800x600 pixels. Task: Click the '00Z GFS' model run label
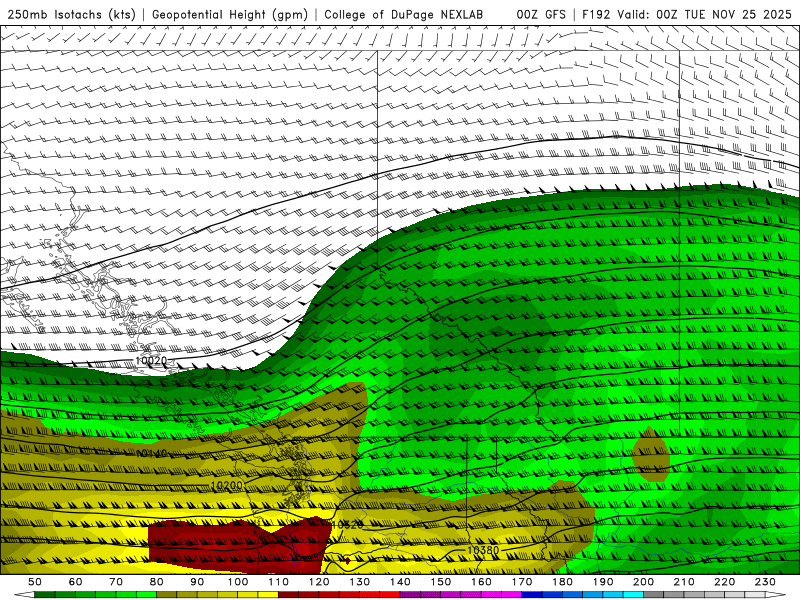click(541, 14)
